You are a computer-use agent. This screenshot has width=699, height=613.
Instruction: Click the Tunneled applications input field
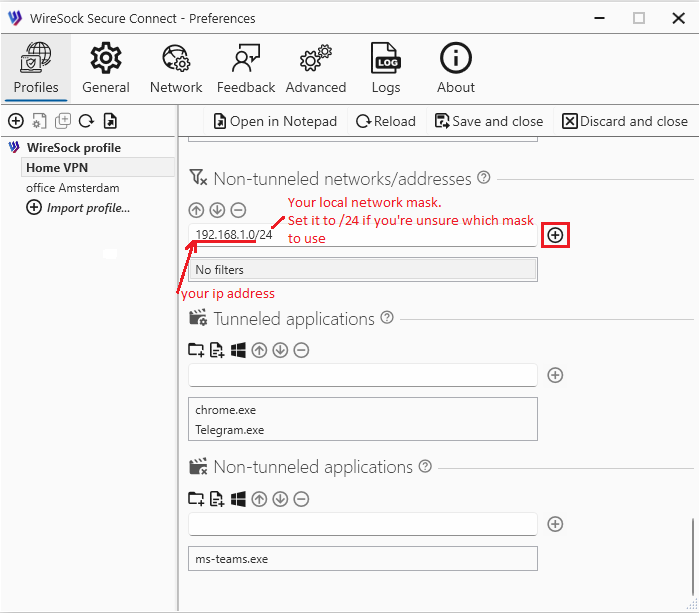362,375
